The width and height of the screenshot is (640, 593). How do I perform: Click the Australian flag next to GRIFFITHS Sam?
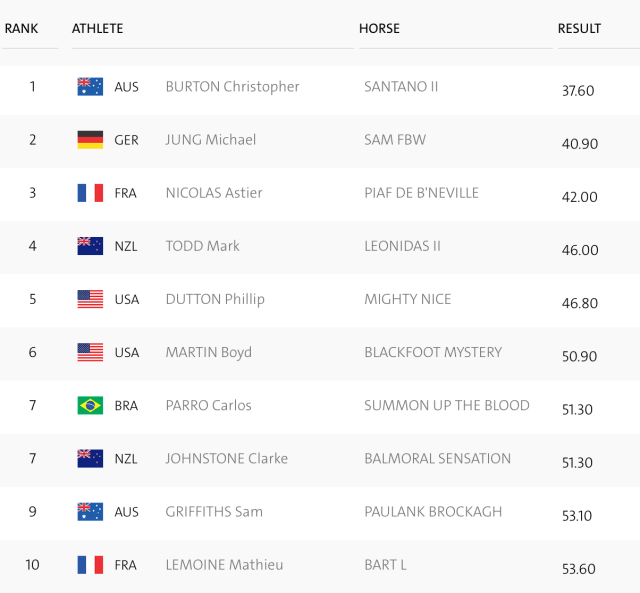(90, 512)
